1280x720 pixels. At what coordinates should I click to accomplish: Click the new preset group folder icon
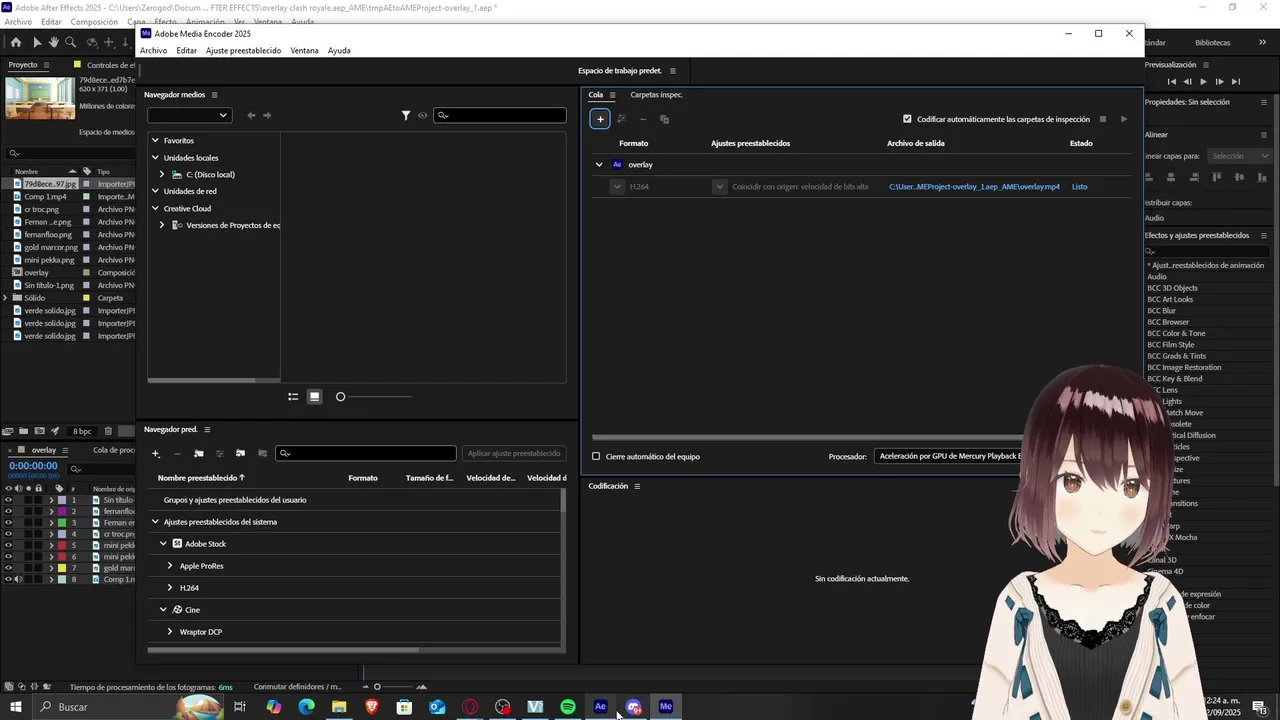pos(198,454)
